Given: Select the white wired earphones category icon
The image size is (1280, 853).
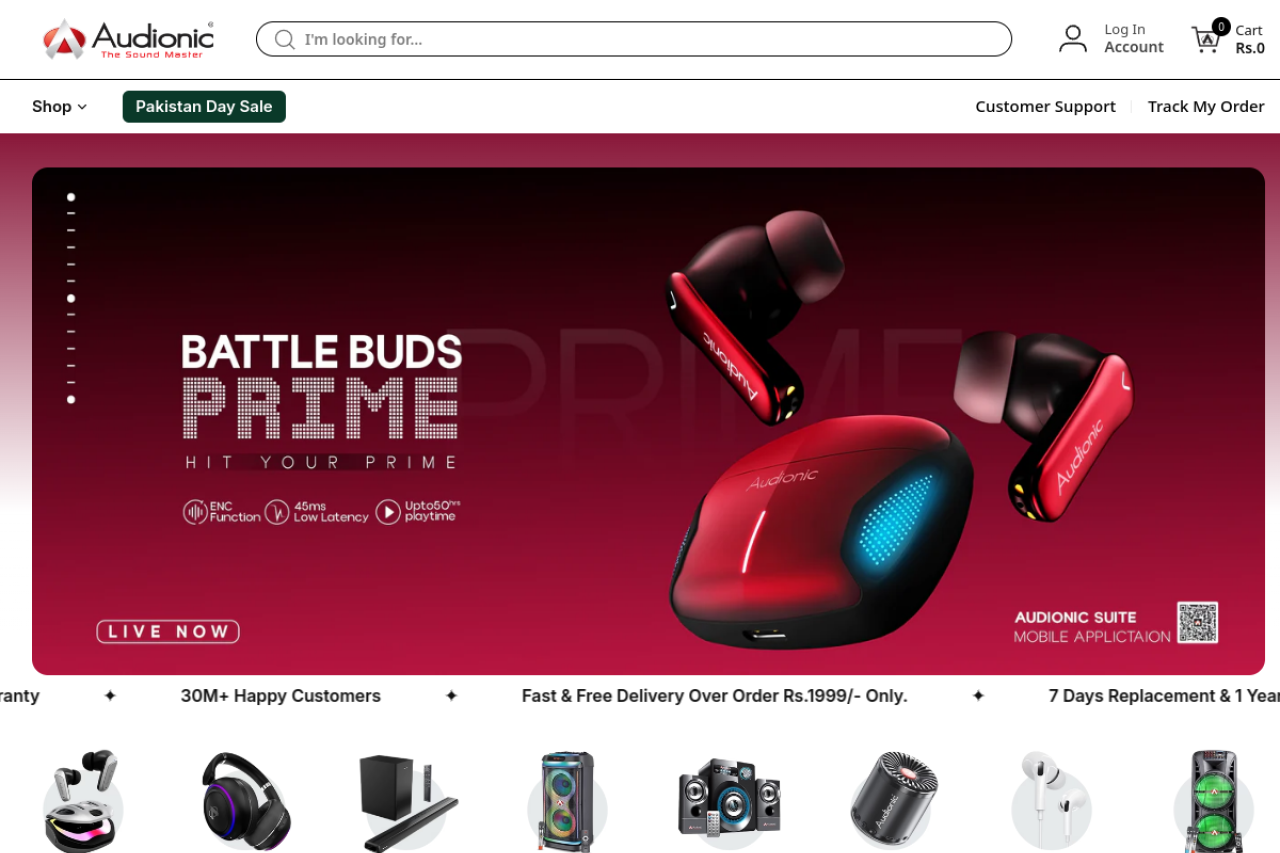Looking at the screenshot, I should pyautogui.click(x=1052, y=801).
